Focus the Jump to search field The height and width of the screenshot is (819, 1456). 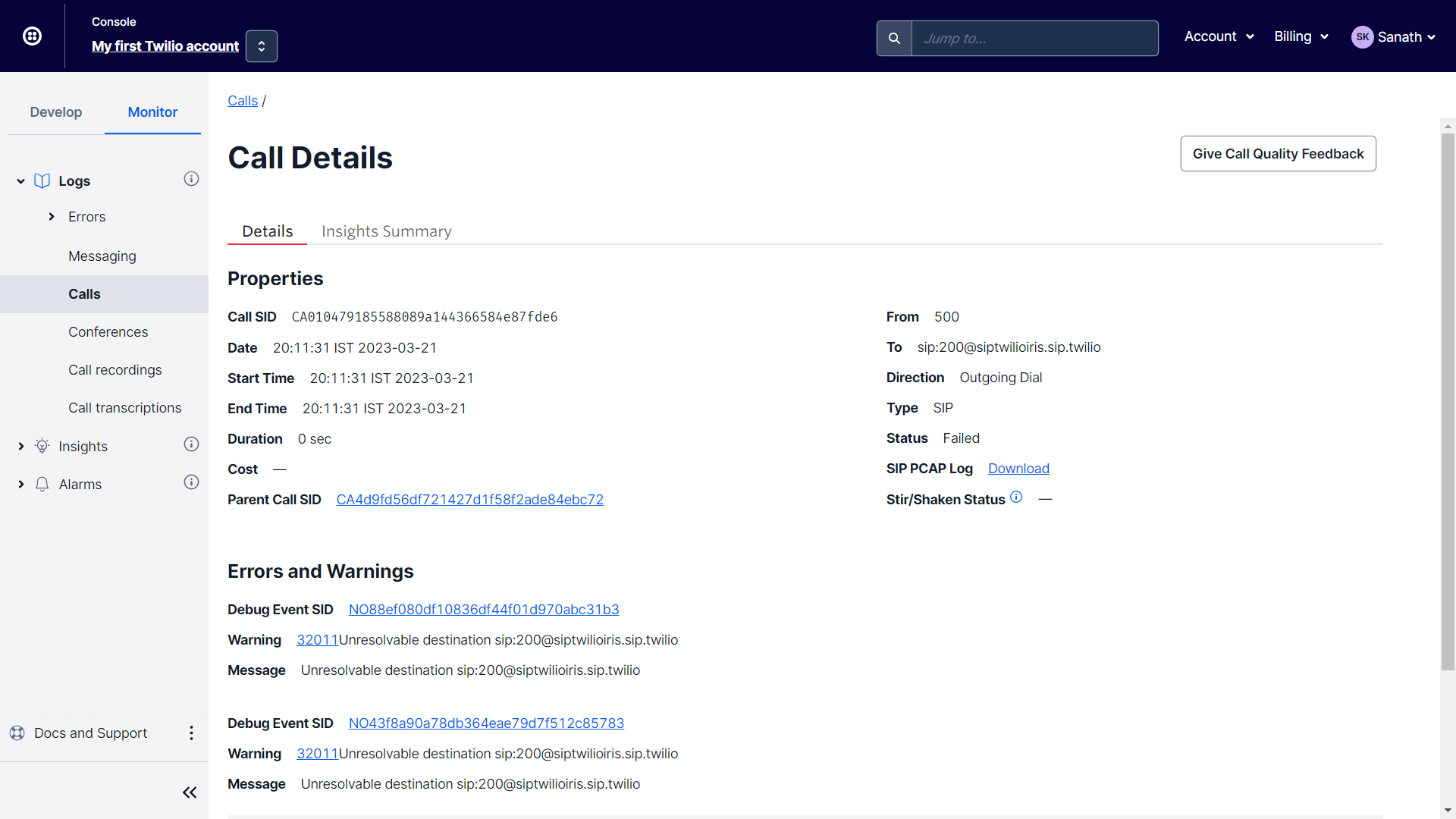1034,39
